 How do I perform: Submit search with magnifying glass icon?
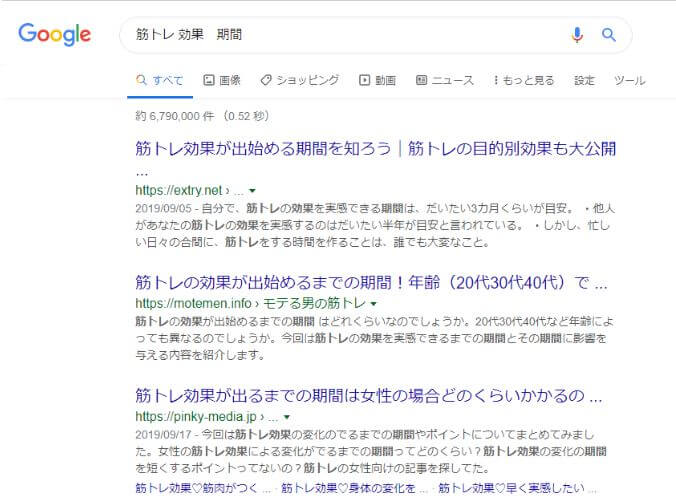(x=608, y=35)
